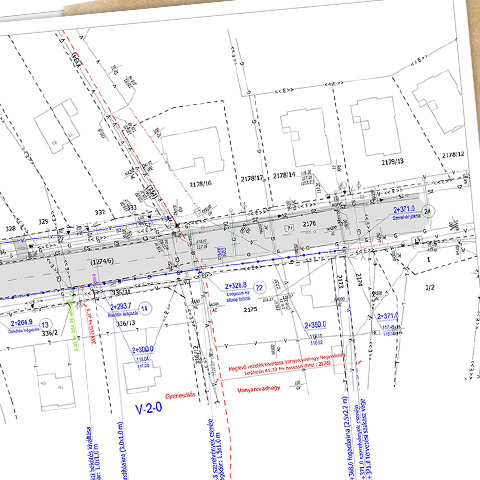Screen dimensions: 480x480
Task: Click parcel number 2178/16
Action: coord(201,184)
